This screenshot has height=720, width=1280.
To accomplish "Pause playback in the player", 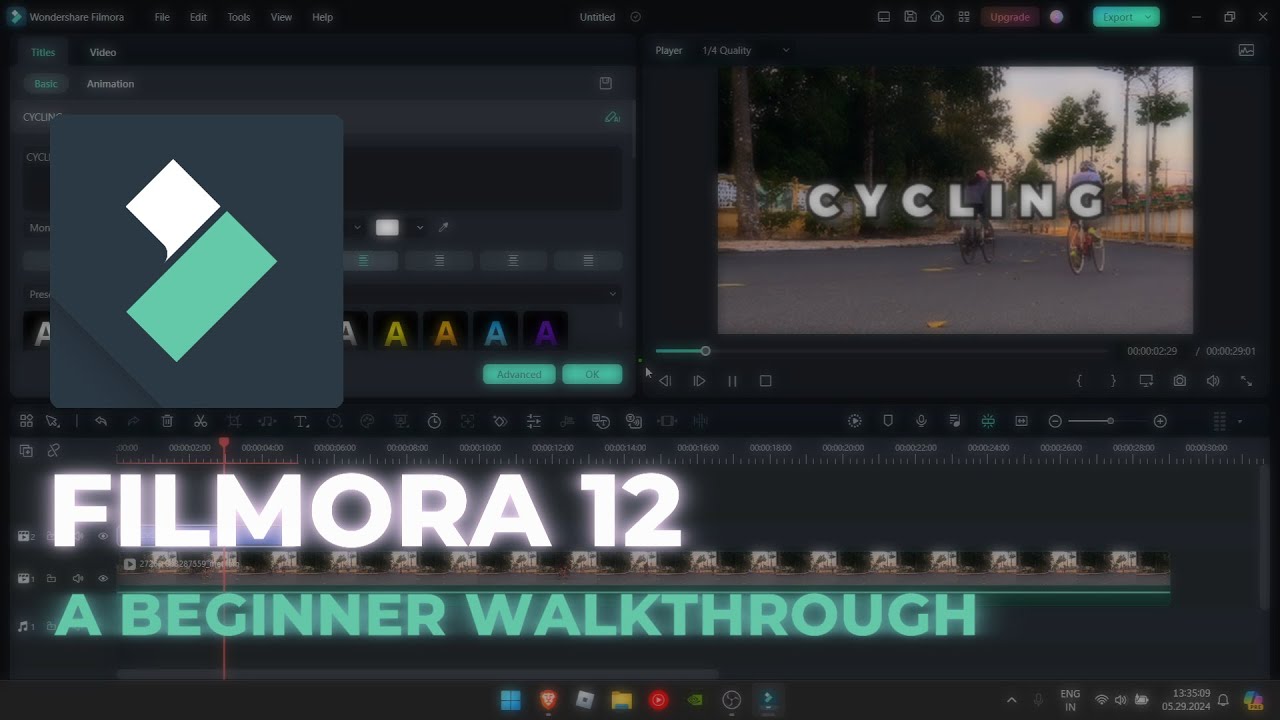I will (732, 381).
